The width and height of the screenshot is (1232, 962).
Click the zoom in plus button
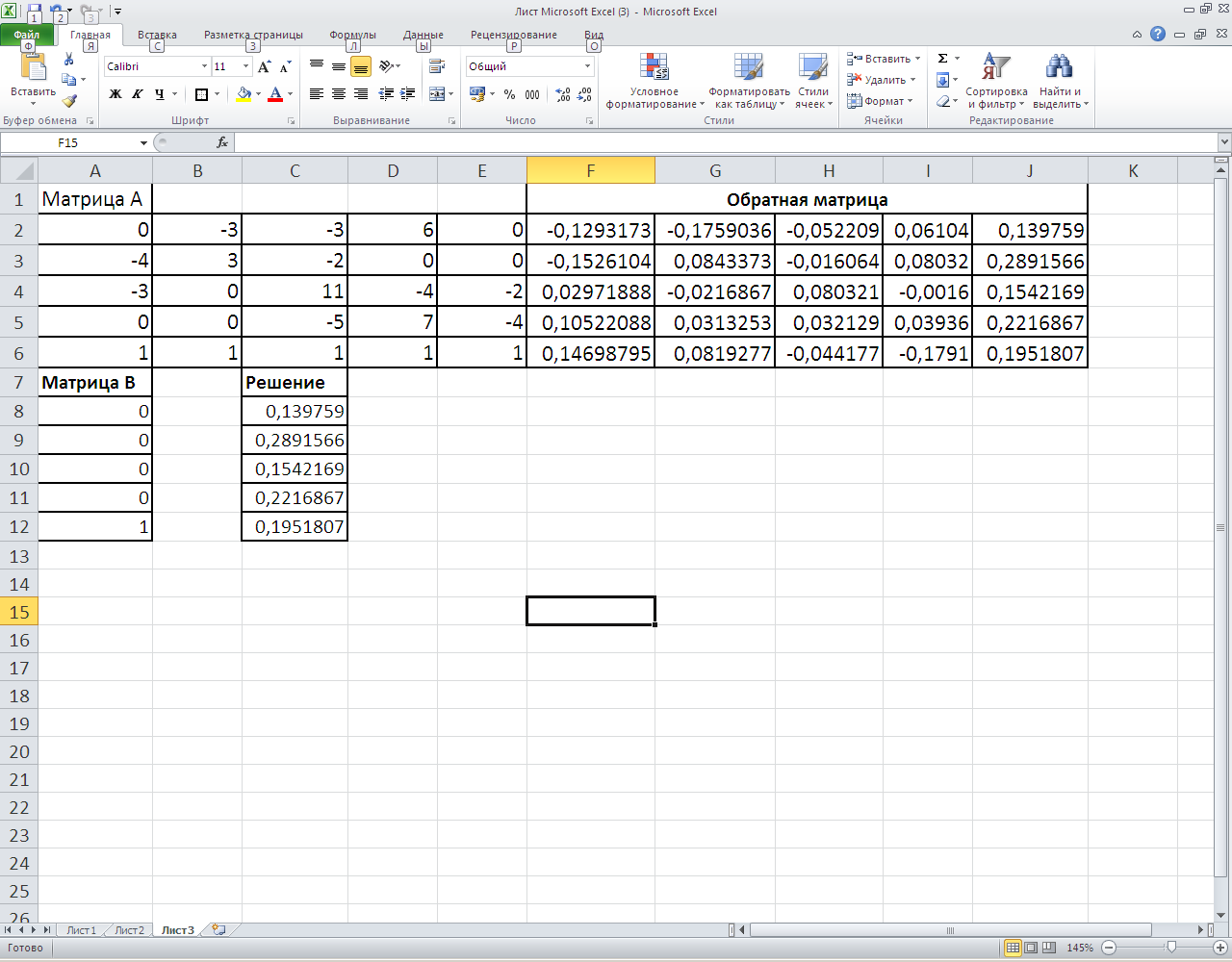(x=1219, y=948)
